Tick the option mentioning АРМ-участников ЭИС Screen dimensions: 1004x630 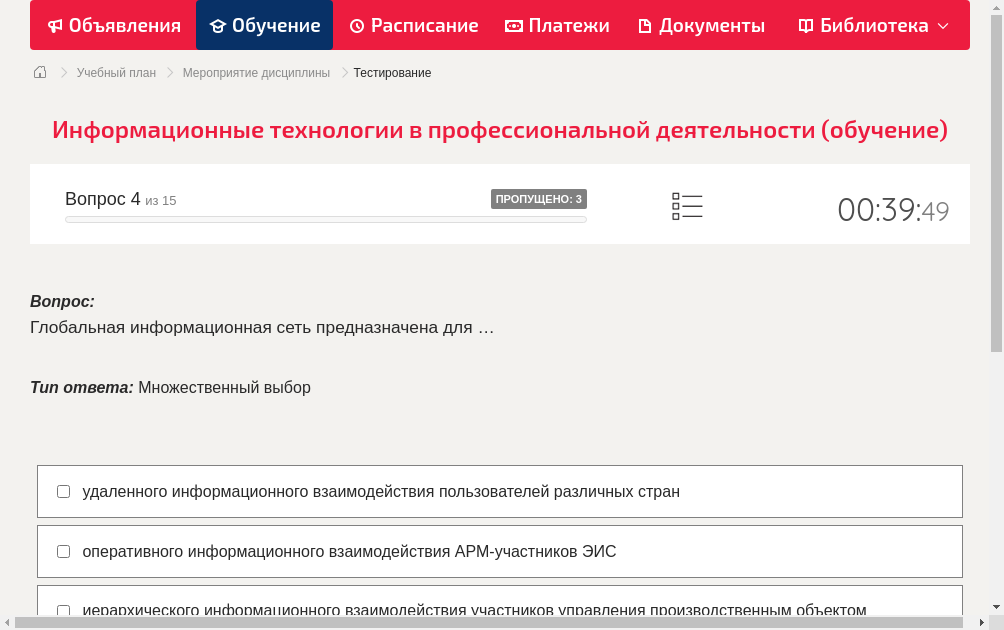[63, 551]
